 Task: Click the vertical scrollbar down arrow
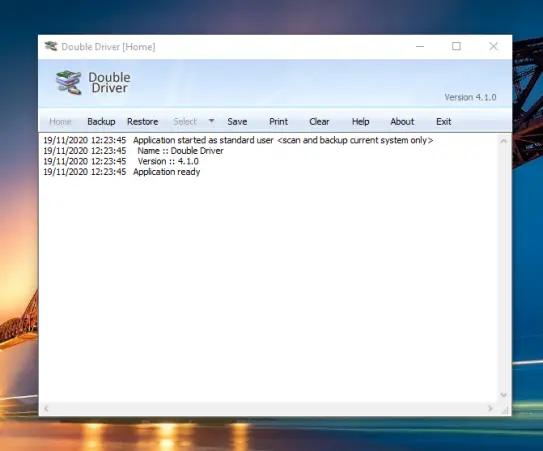504,395
